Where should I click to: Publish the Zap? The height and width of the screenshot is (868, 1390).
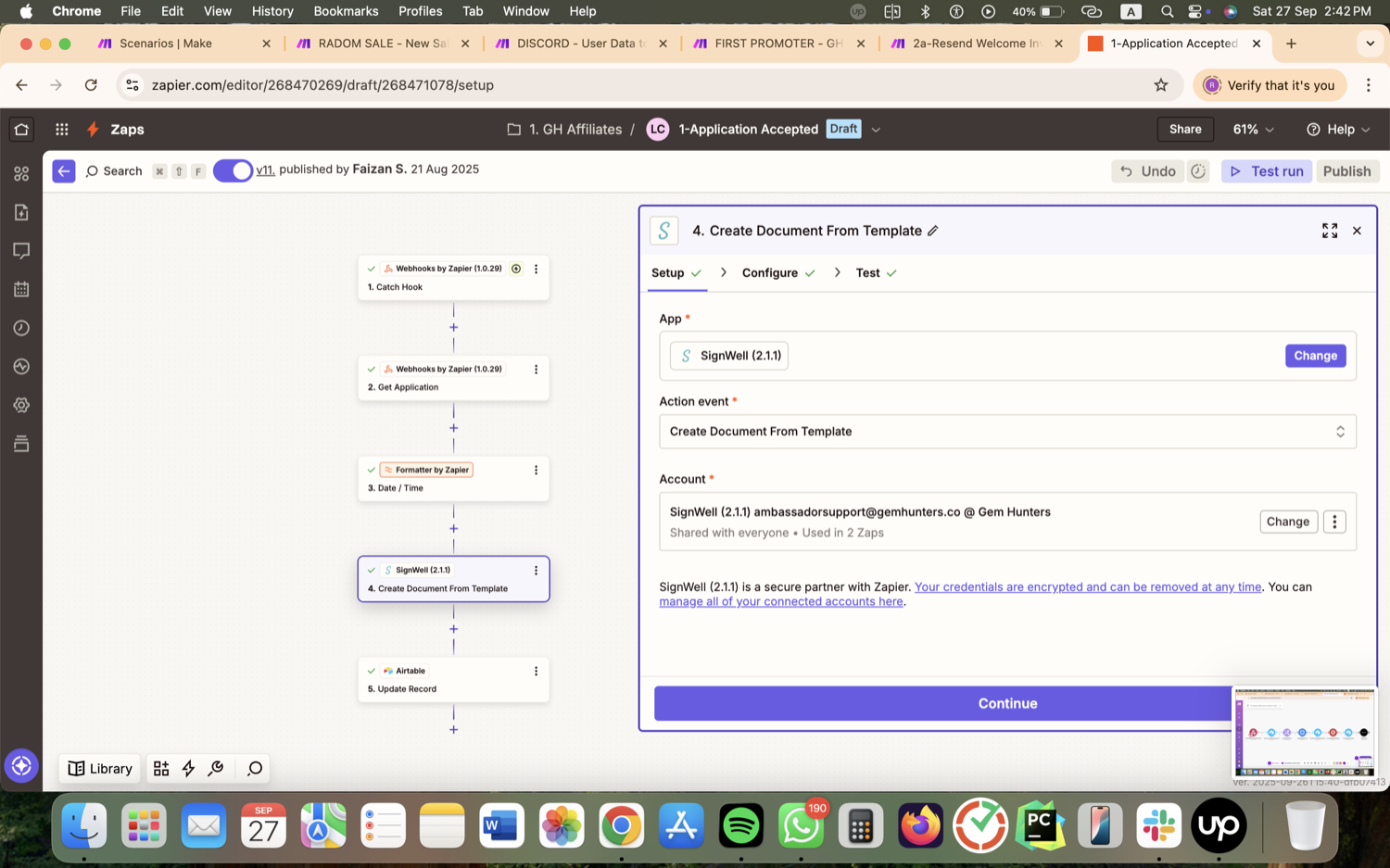[1346, 171]
